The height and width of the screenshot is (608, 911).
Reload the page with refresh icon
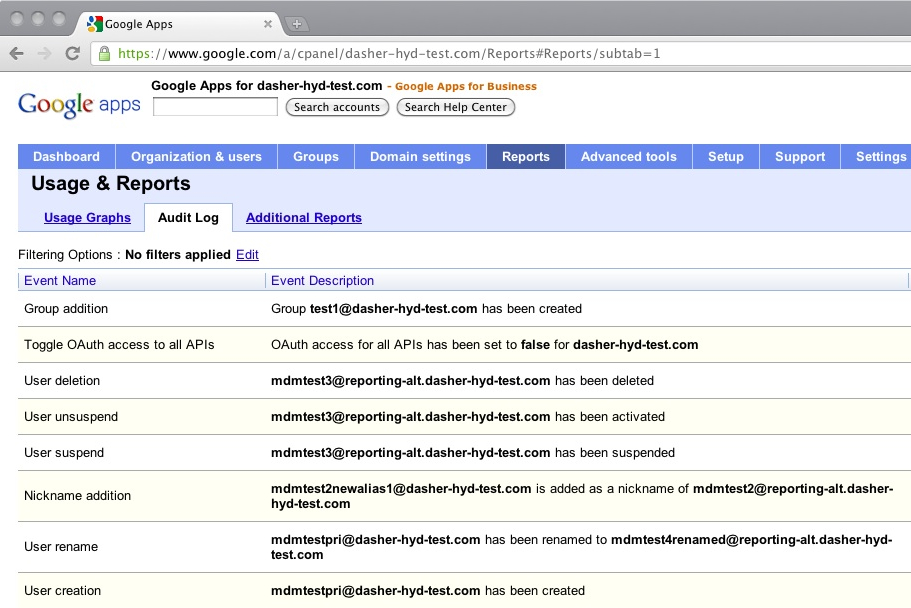(73, 53)
